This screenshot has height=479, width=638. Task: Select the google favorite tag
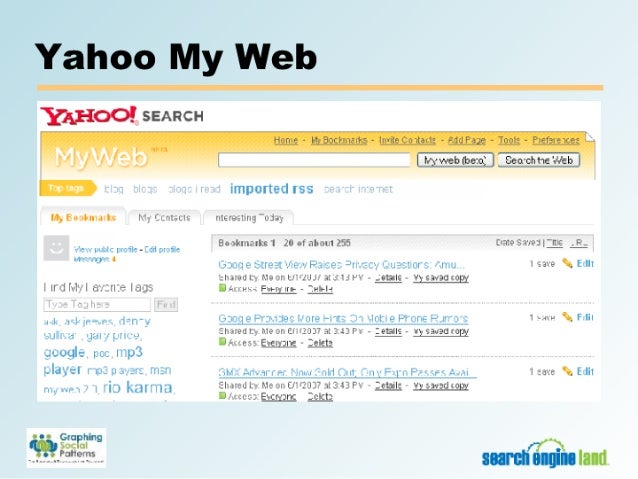click(64, 352)
